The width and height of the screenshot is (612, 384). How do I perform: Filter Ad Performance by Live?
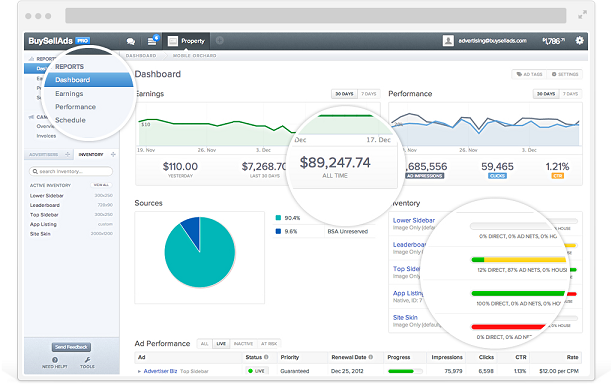click(x=221, y=344)
